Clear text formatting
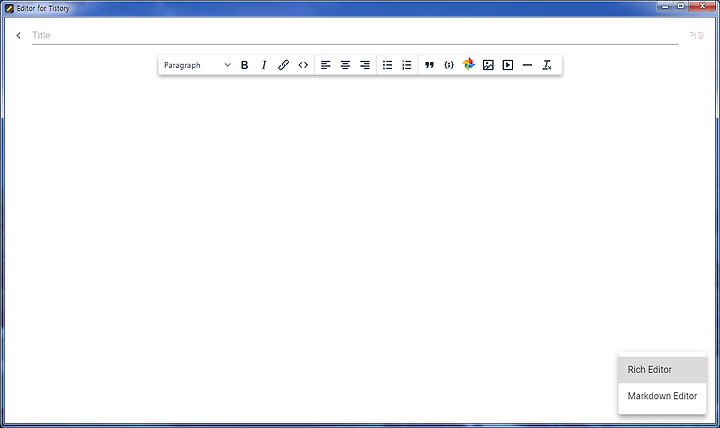 [x=547, y=65]
